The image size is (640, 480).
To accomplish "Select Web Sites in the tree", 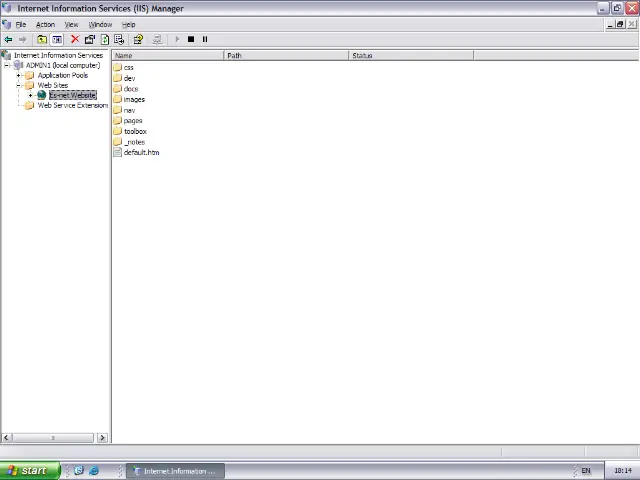I will (x=53, y=85).
